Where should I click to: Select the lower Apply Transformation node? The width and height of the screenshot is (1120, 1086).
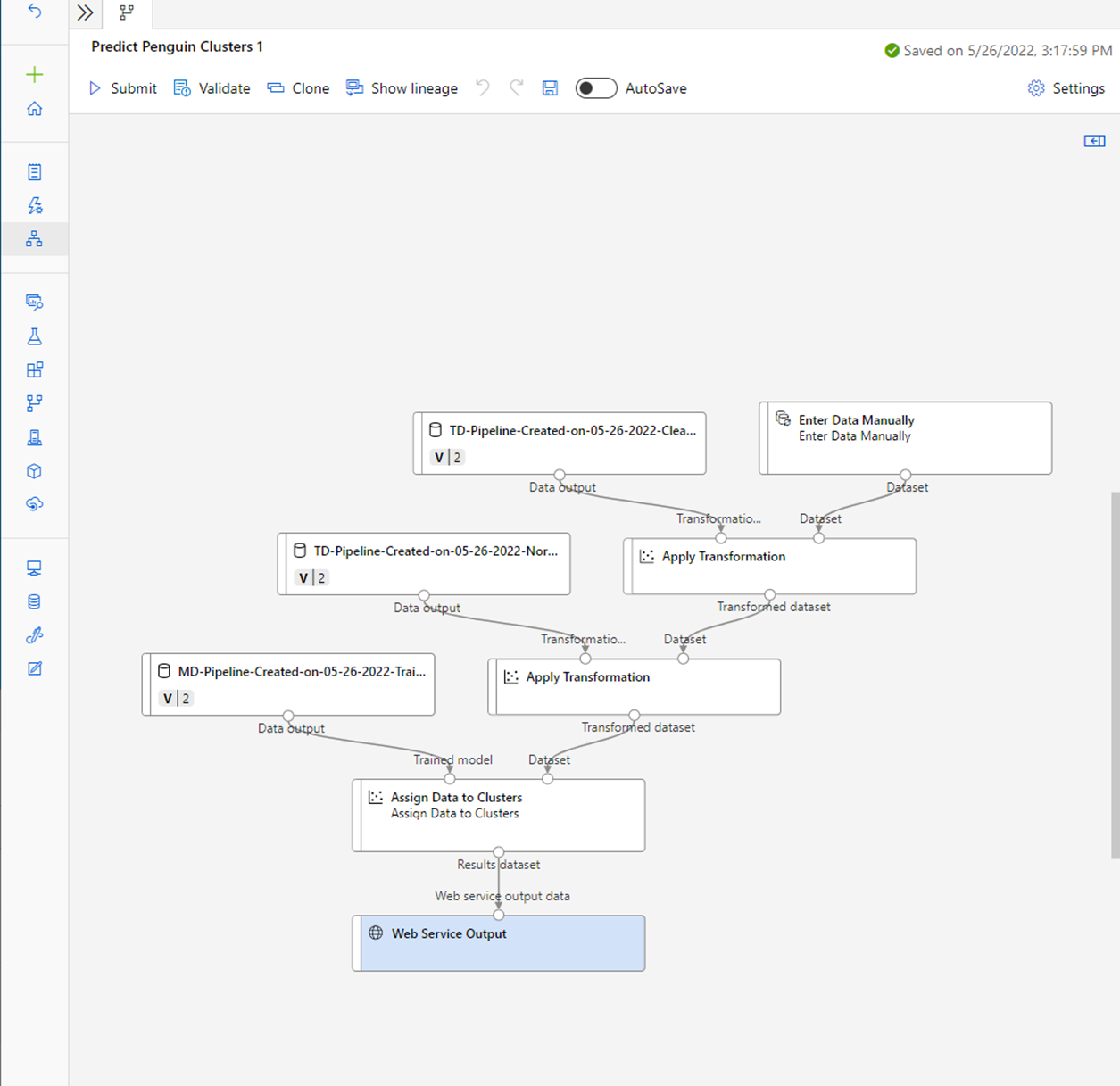pyautogui.click(x=635, y=687)
